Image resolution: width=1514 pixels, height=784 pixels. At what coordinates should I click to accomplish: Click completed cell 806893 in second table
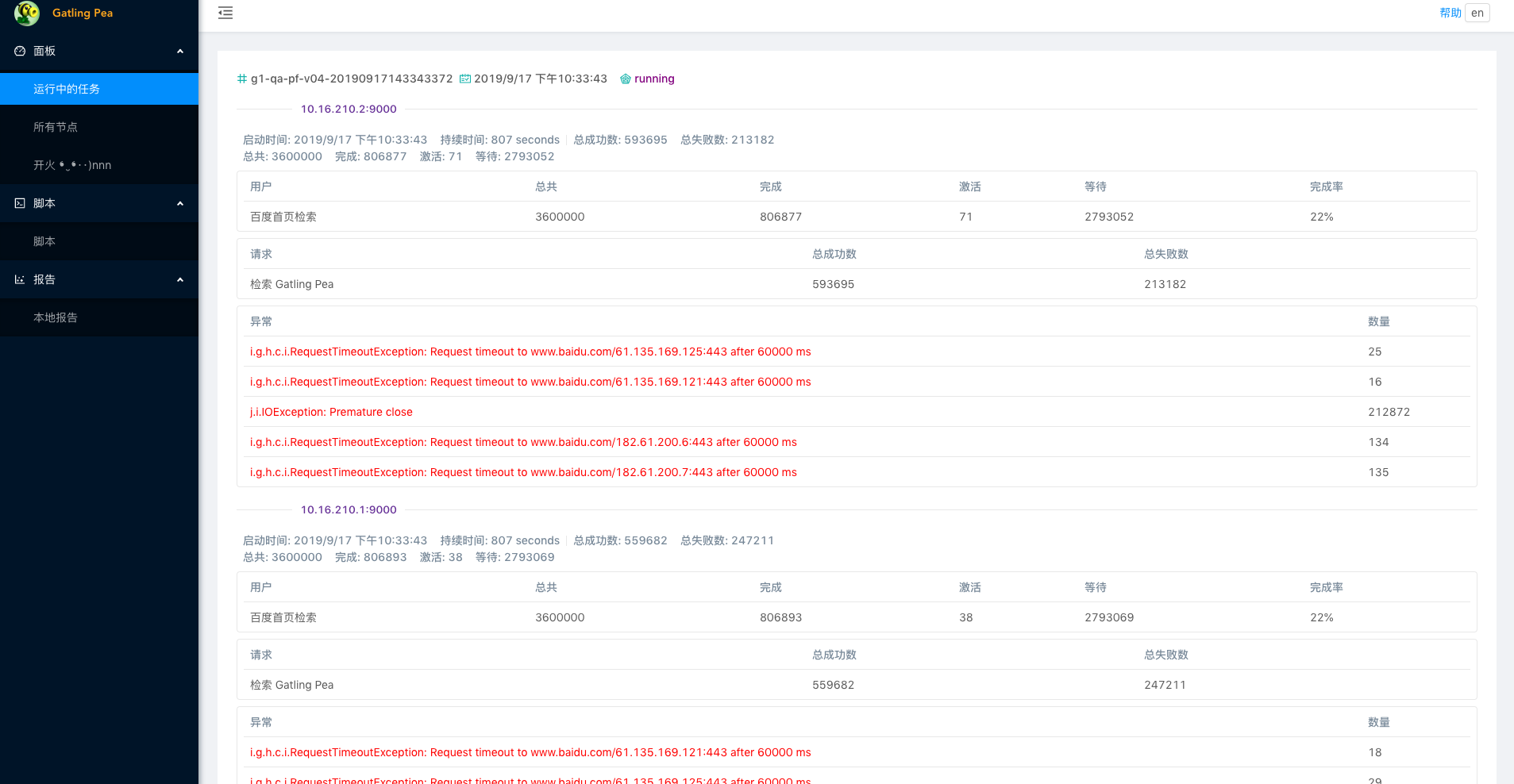[x=780, y=617]
